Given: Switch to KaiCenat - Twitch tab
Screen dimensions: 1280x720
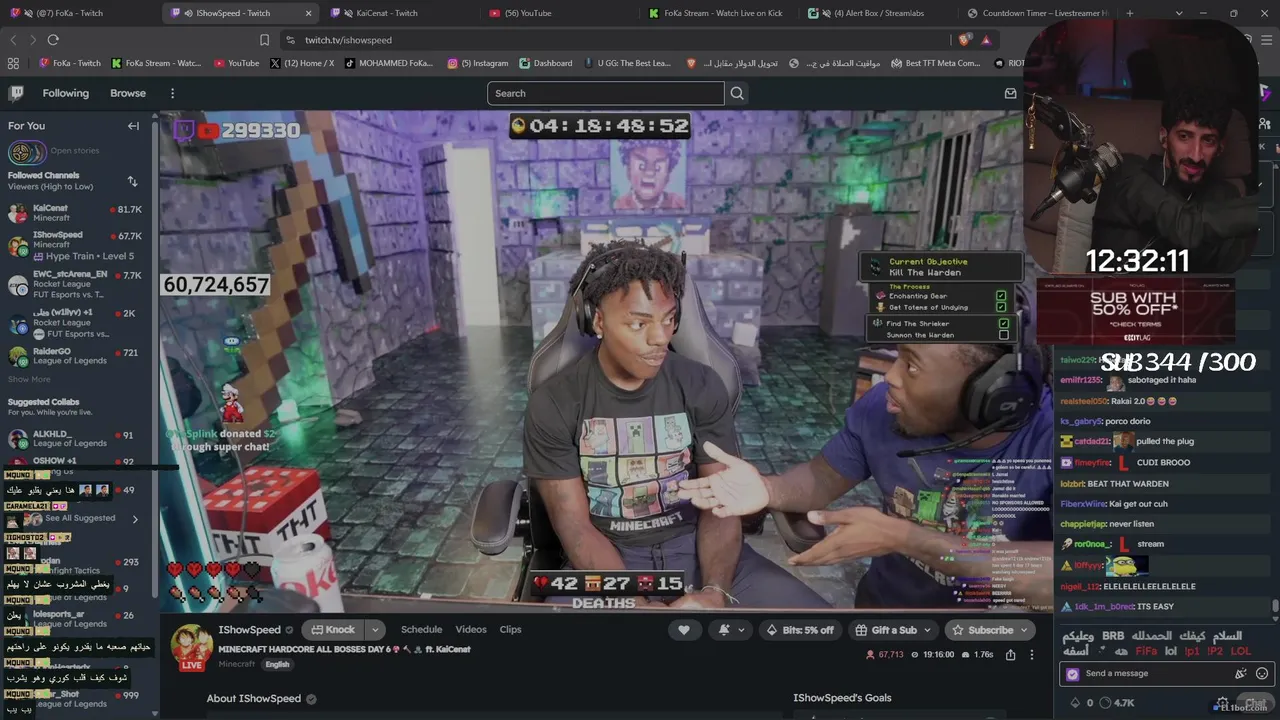Looking at the screenshot, I should (398, 13).
